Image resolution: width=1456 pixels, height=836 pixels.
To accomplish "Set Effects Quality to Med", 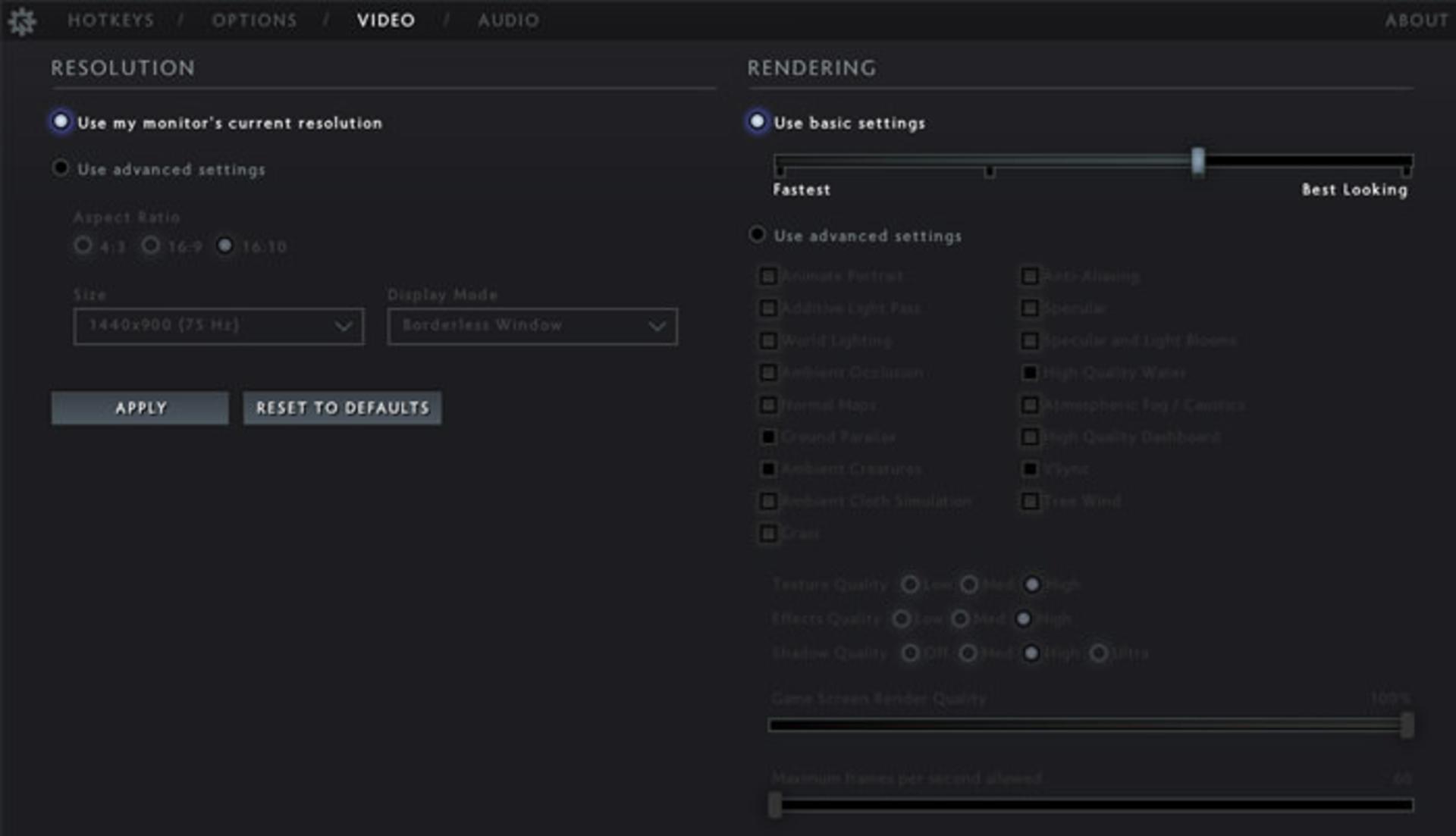I will (960, 618).
